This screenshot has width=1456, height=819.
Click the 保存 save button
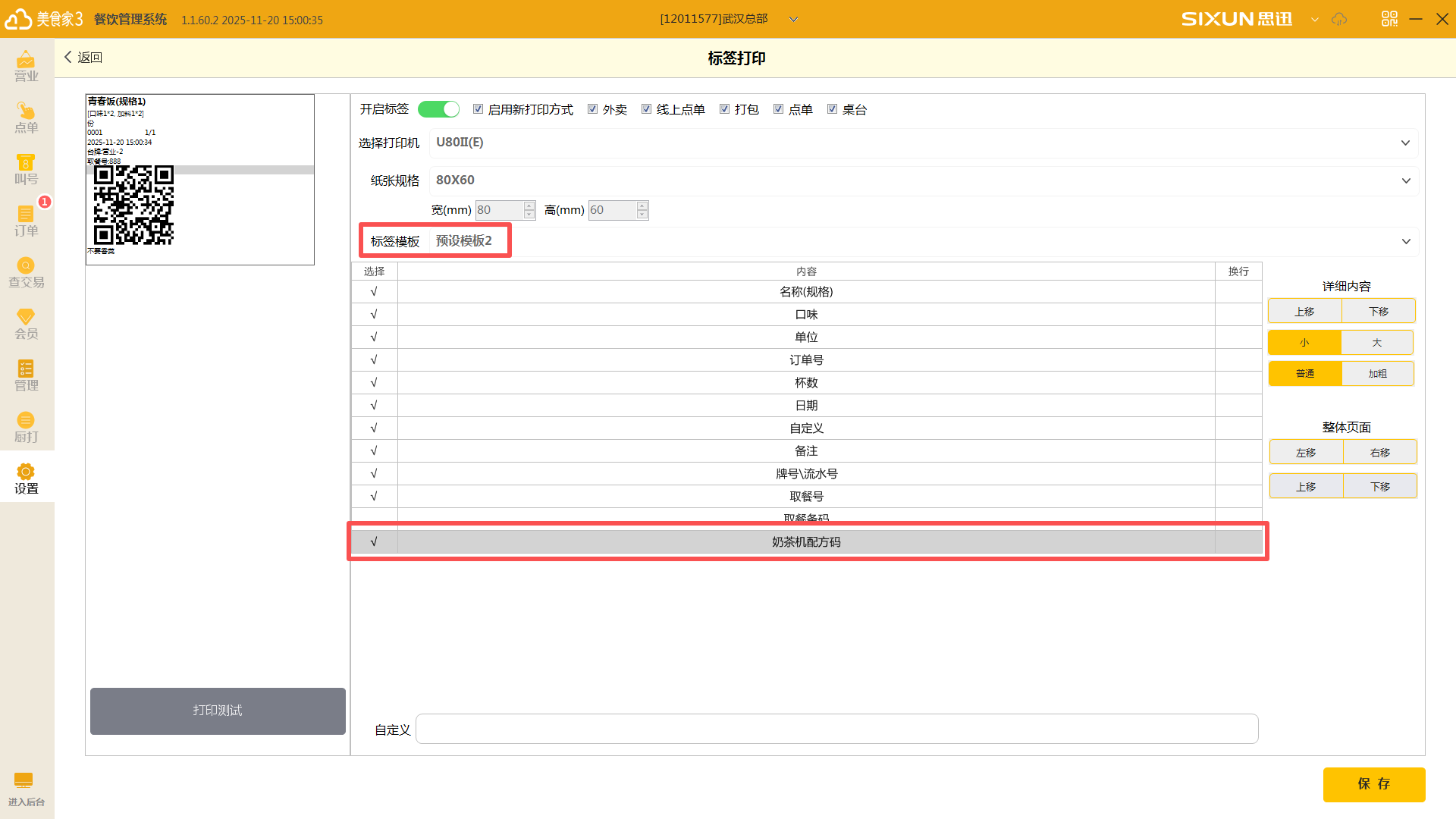pos(1373,784)
